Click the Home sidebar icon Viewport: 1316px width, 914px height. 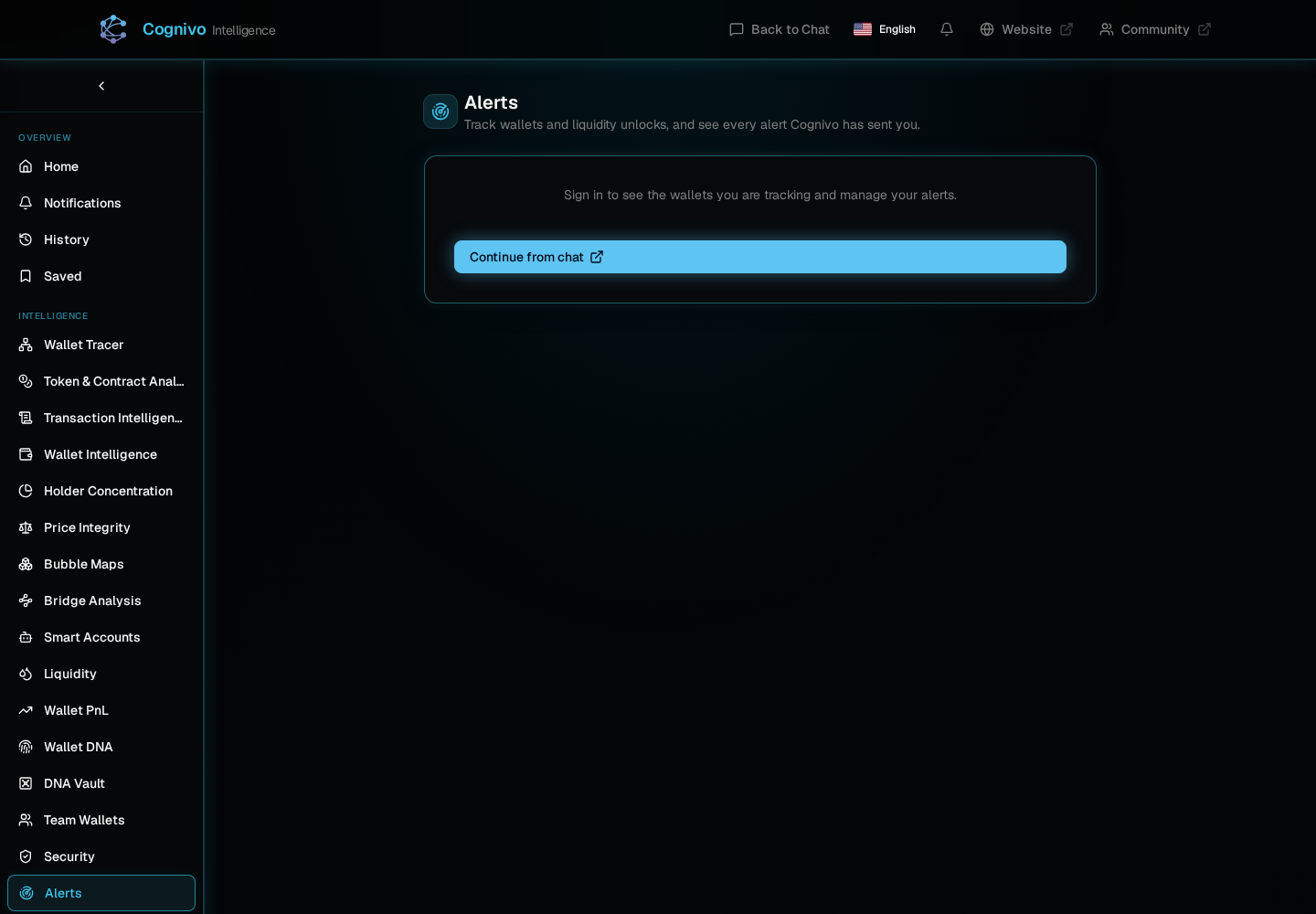coord(26,166)
